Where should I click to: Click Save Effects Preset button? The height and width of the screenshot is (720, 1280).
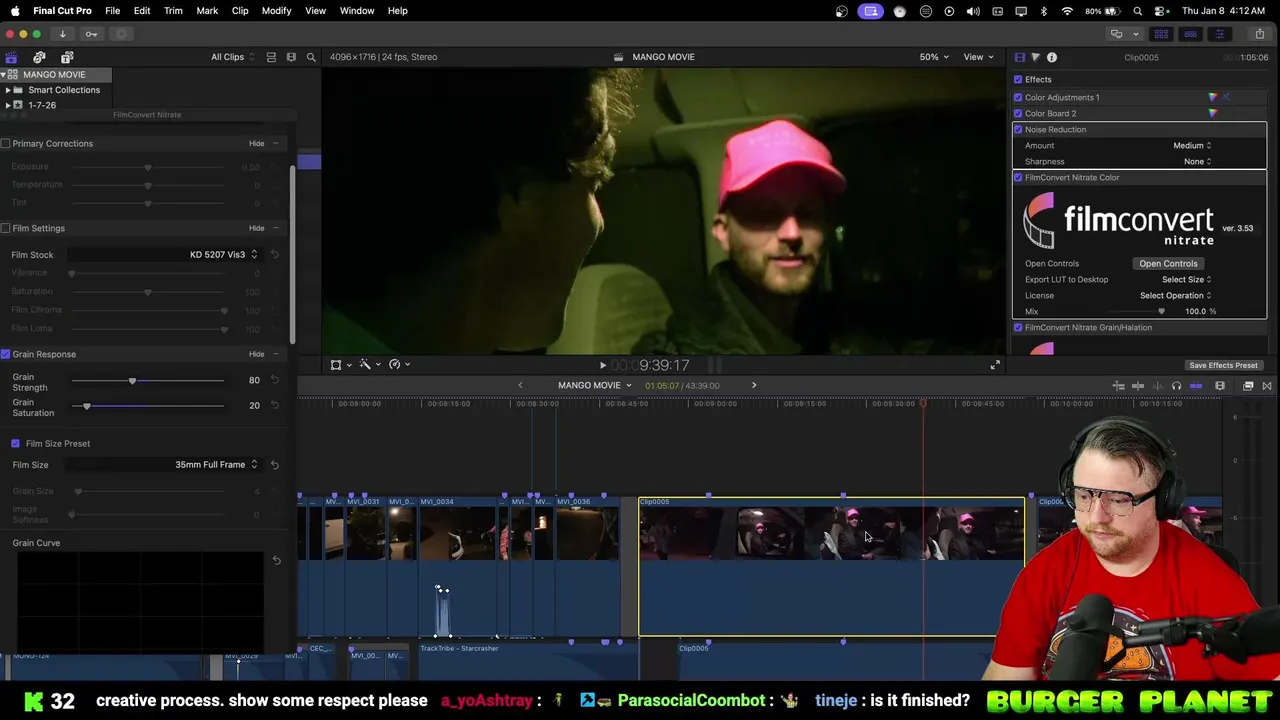click(1223, 365)
